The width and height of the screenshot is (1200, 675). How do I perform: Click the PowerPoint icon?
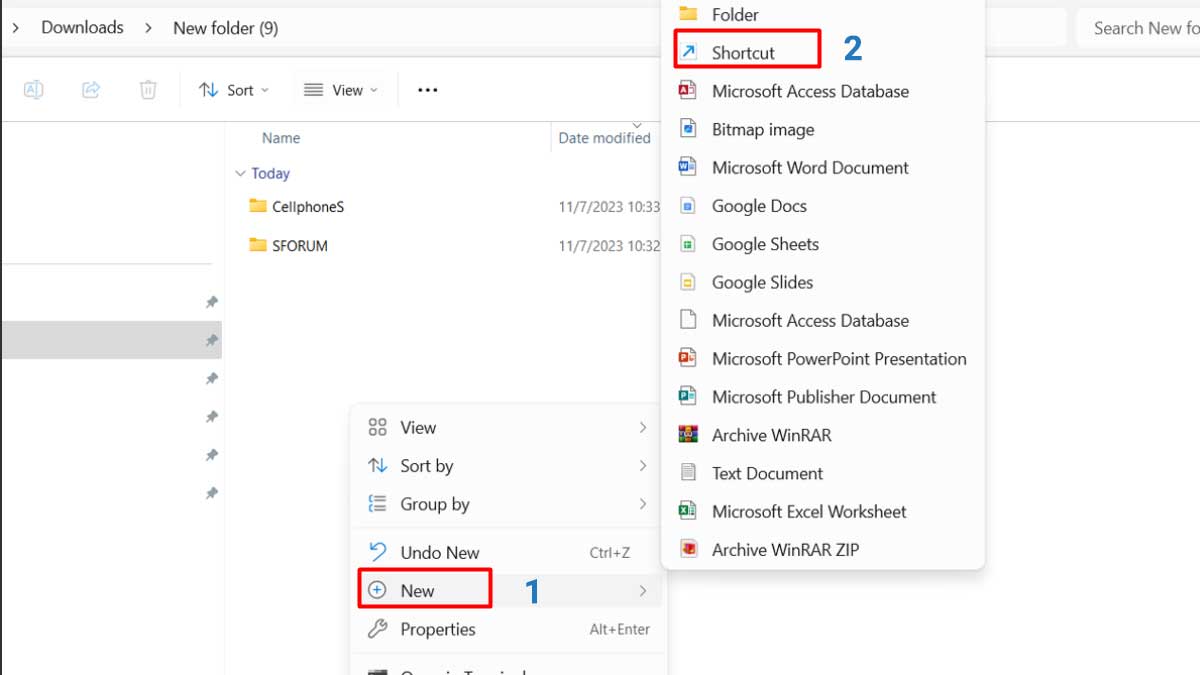[x=687, y=358]
